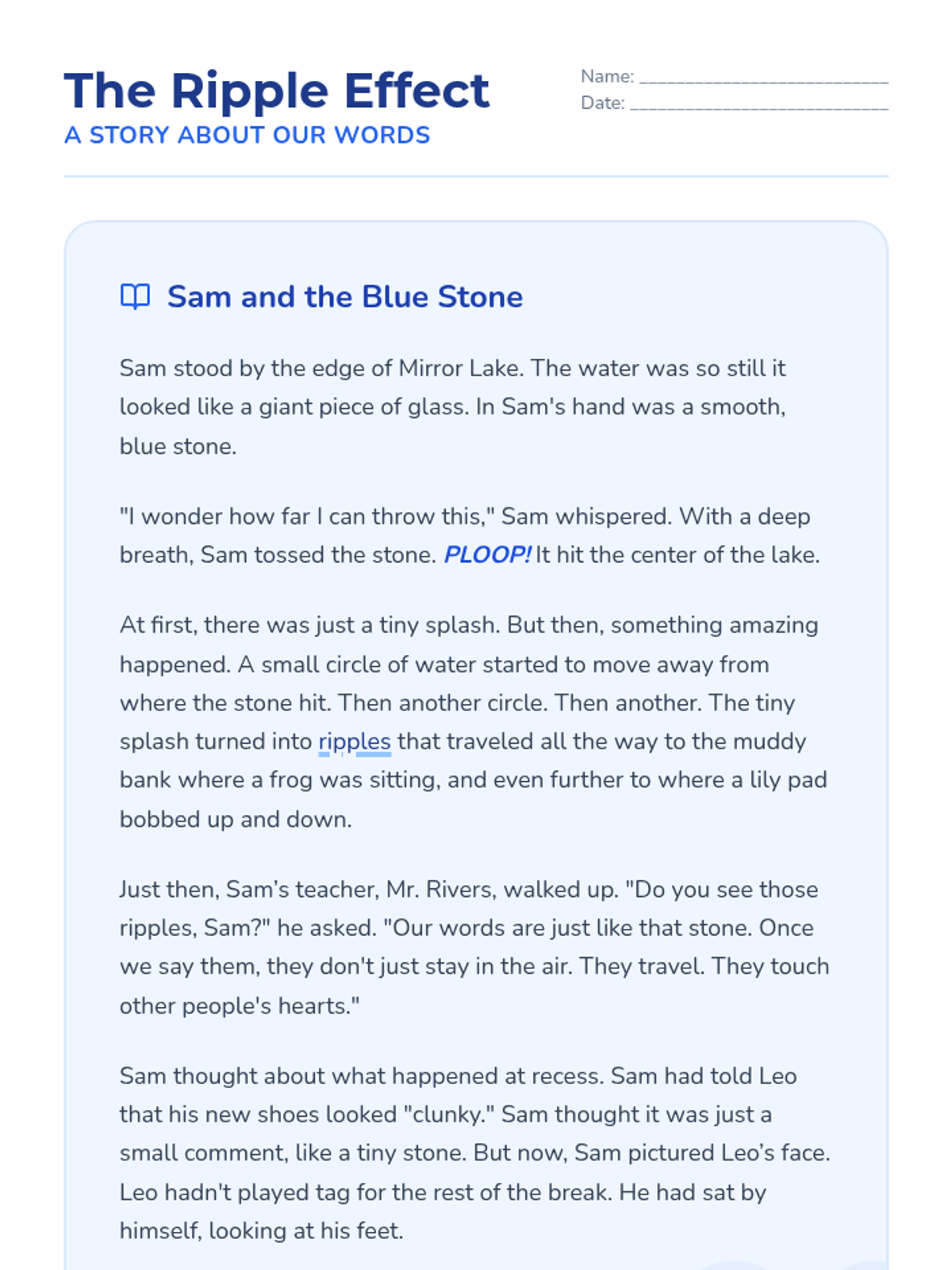The height and width of the screenshot is (1270, 952).
Task: Click the blank Name line
Action: coord(763,77)
